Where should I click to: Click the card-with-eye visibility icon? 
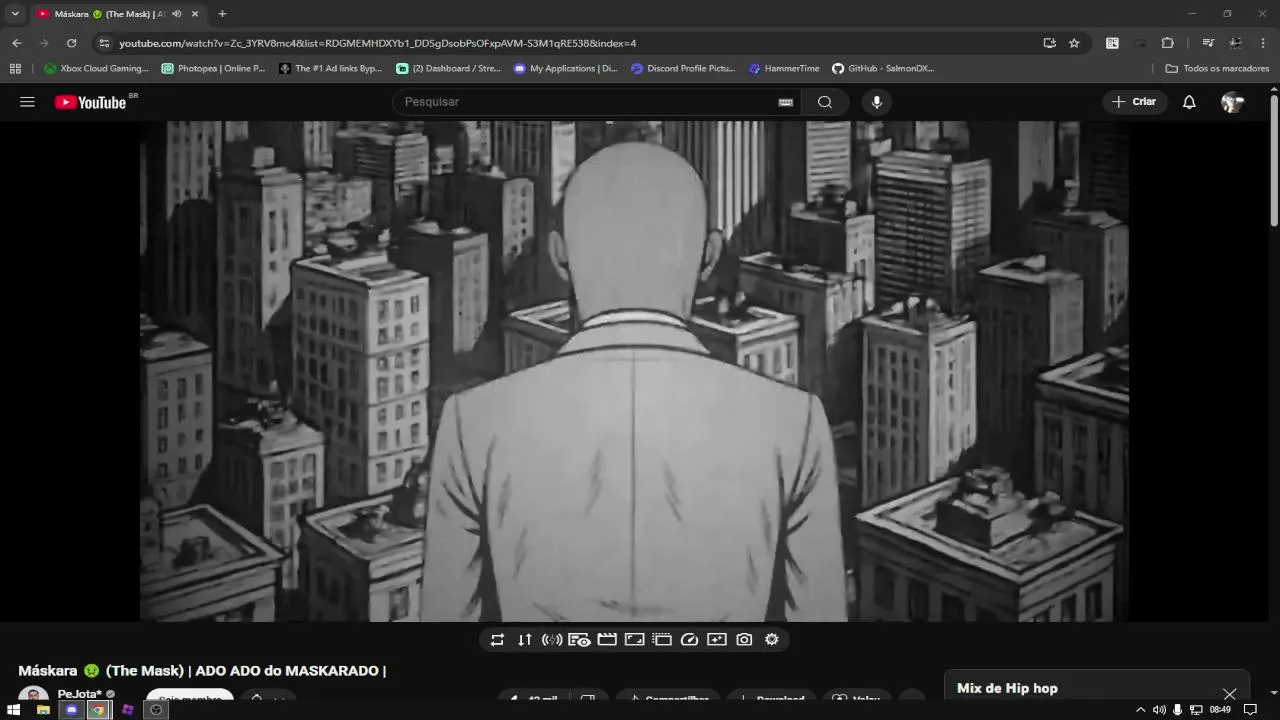[579, 640]
